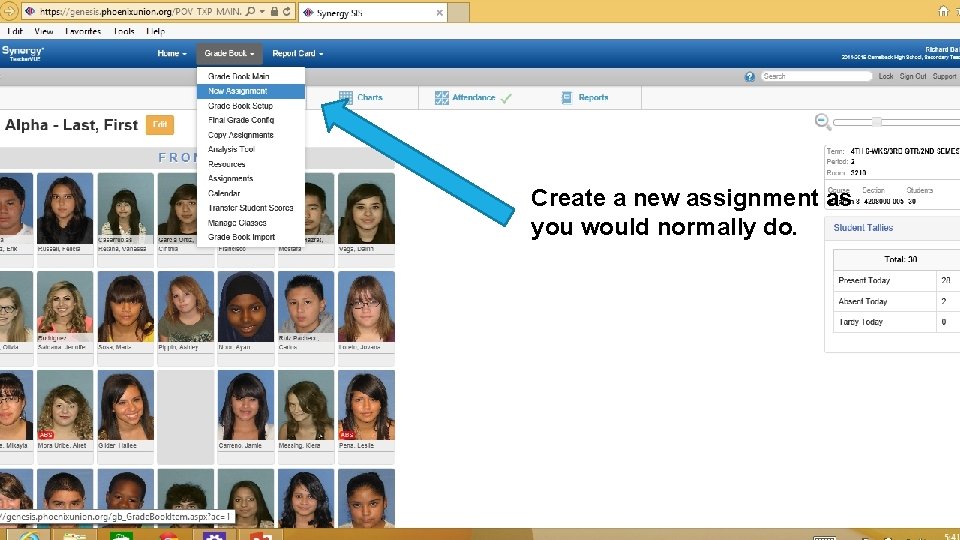Open the Charts tab

pyautogui.click(x=361, y=97)
